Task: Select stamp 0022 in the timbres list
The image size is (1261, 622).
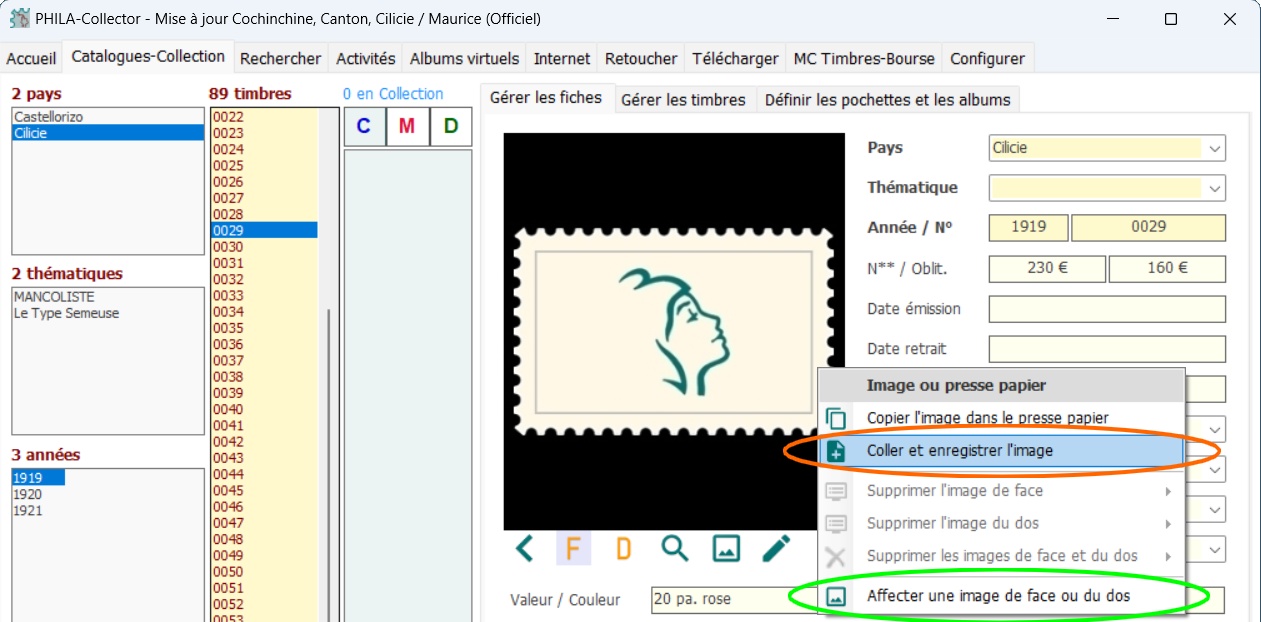Action: (x=264, y=117)
